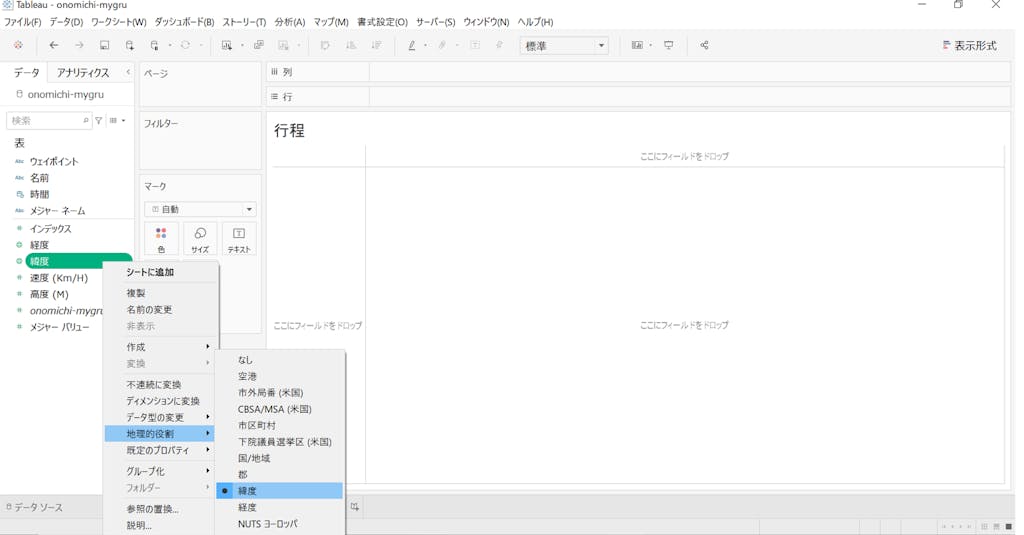Click the save icon in toolbar
Image resolution: width=1024 pixels, height=535 pixels.
pyautogui.click(x=104, y=45)
